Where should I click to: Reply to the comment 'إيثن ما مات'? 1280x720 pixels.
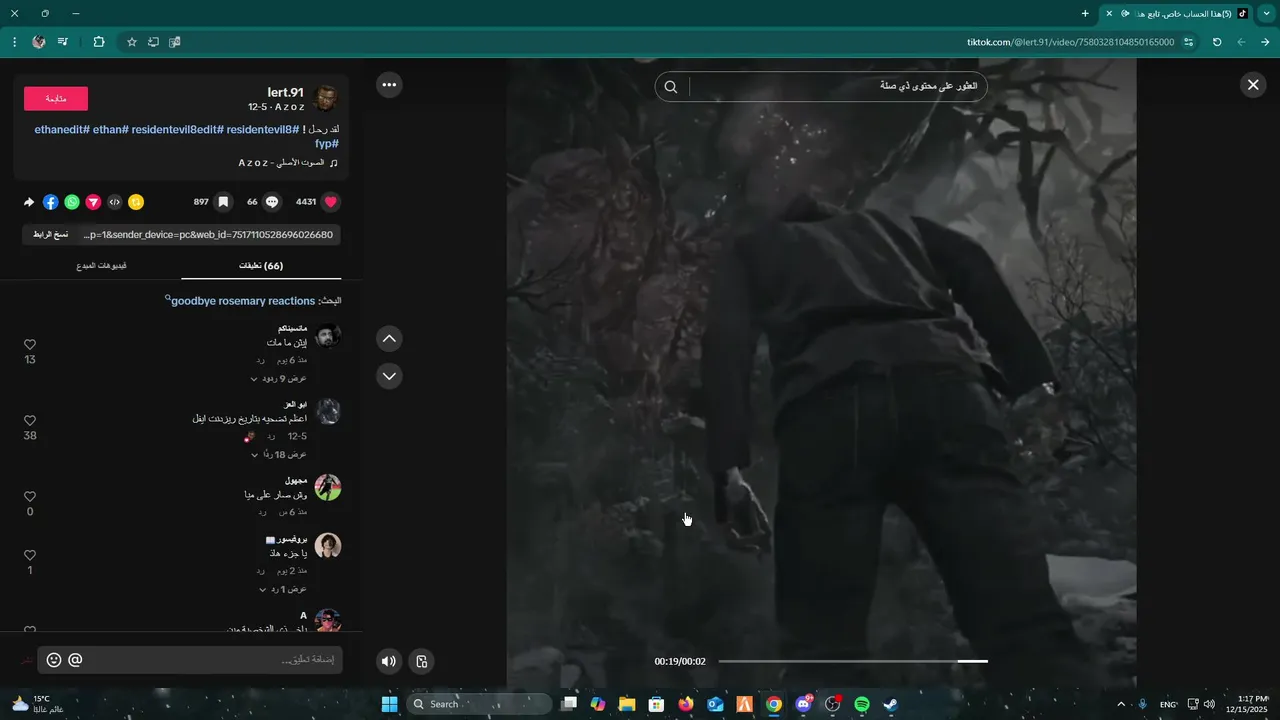[260, 361]
